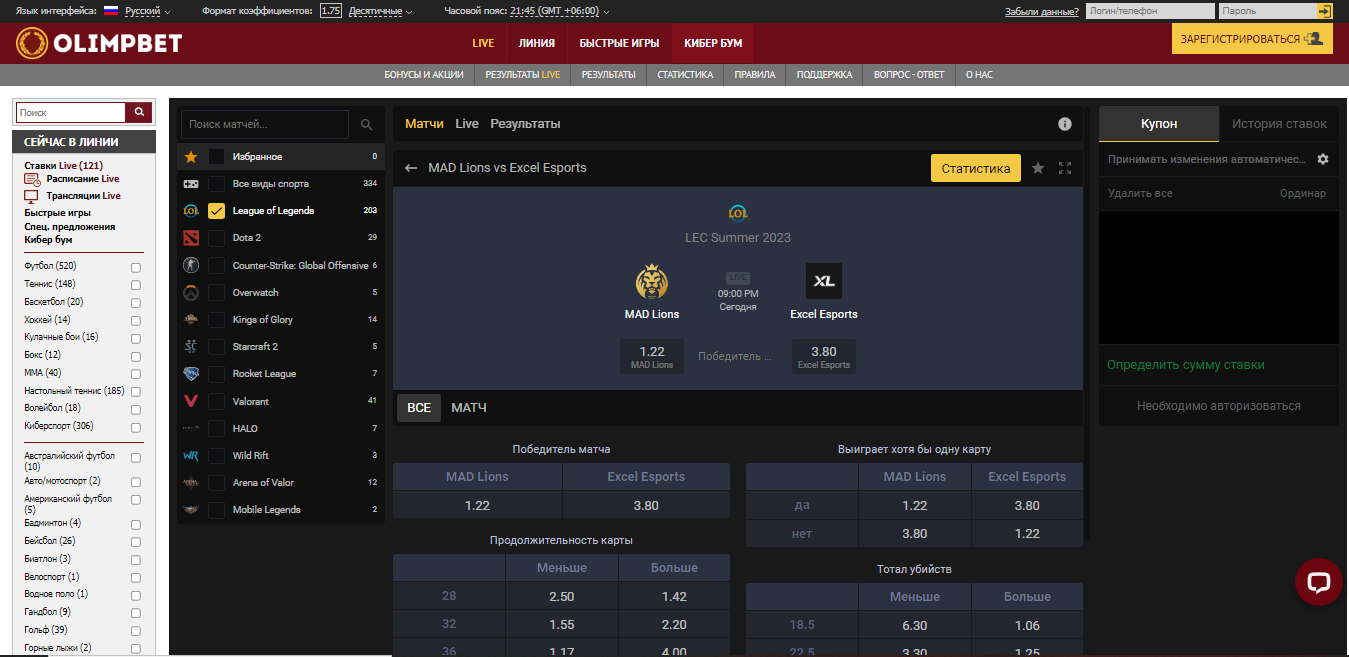1349x657 pixels.
Task: Click the Wild Rift WR icon
Action: click(191, 455)
